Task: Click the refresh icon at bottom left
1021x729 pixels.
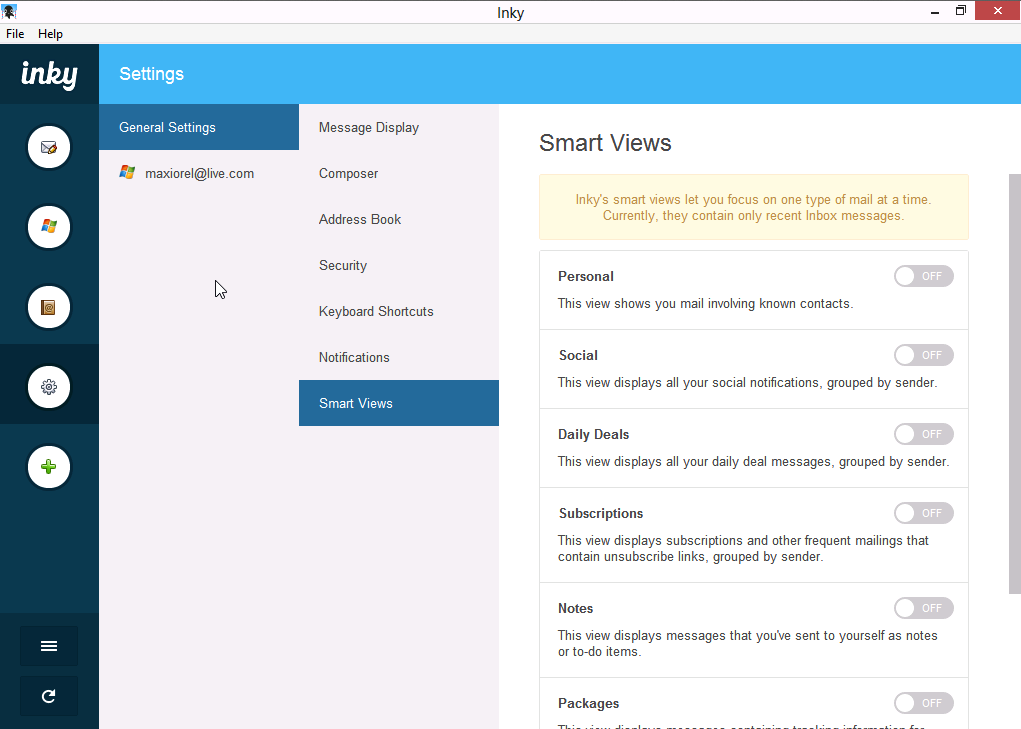Action: (49, 696)
